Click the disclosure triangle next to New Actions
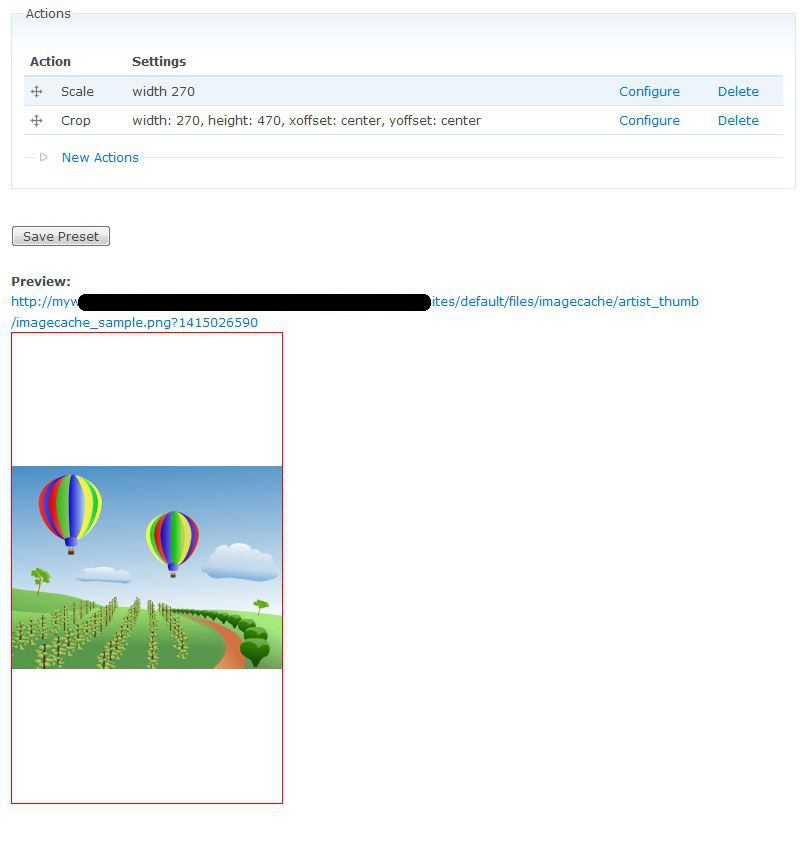800x856 pixels. point(44,157)
